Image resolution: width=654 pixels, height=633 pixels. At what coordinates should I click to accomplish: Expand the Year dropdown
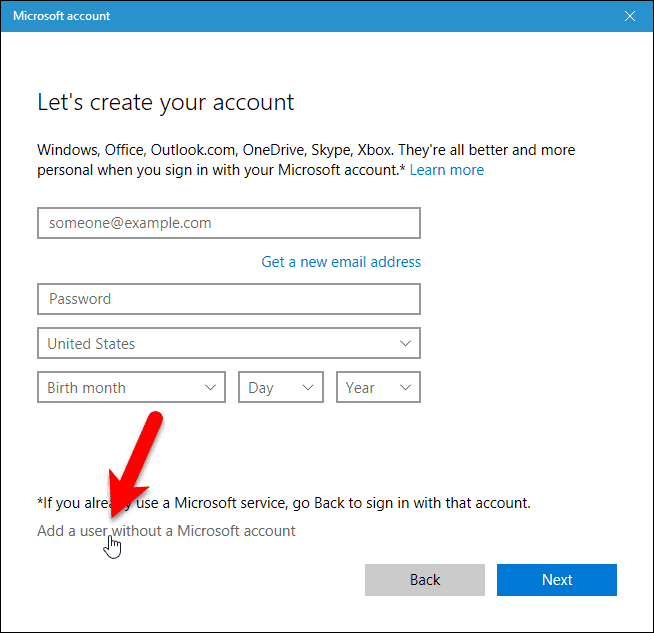click(378, 387)
